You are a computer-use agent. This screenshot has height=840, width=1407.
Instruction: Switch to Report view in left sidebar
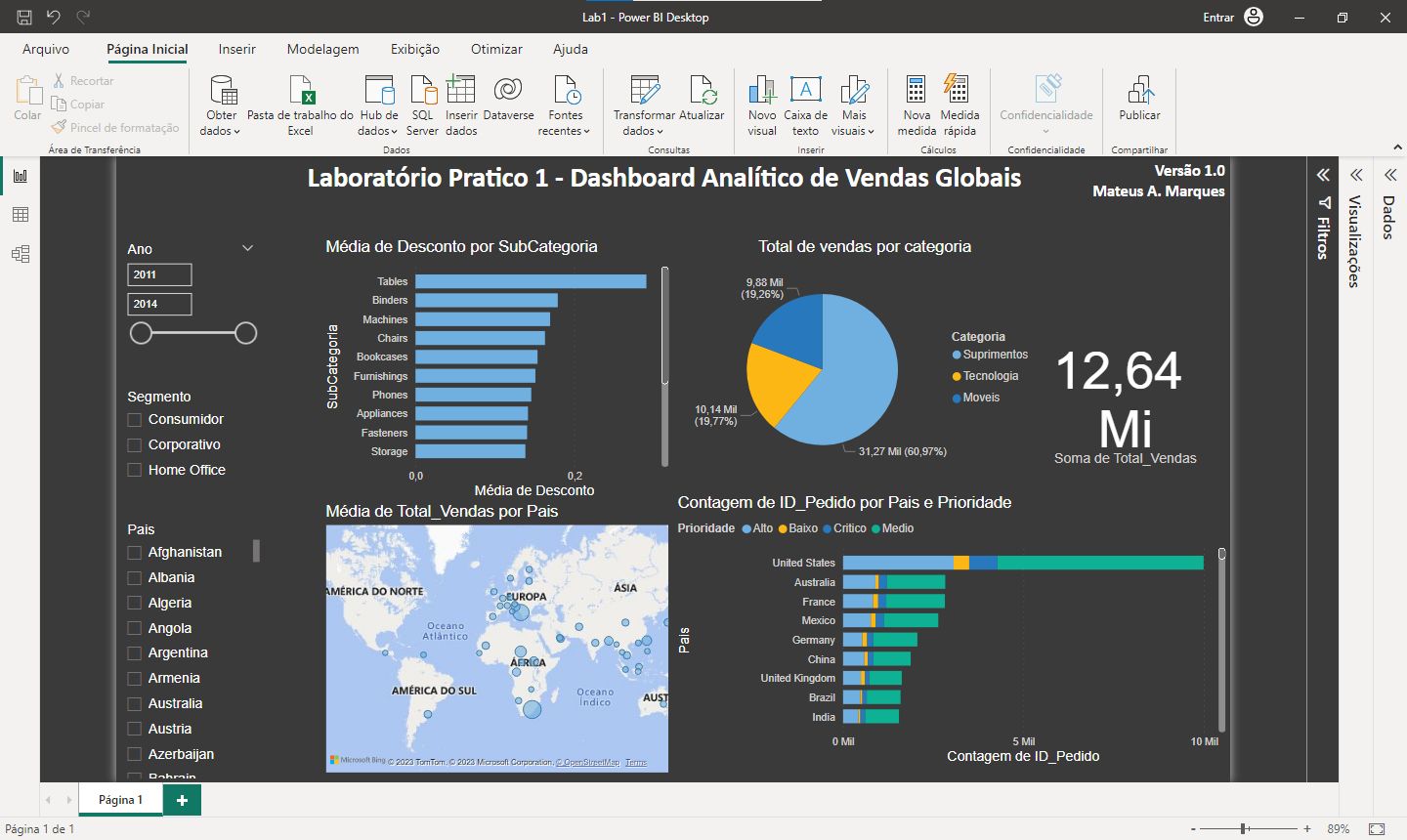click(21, 176)
